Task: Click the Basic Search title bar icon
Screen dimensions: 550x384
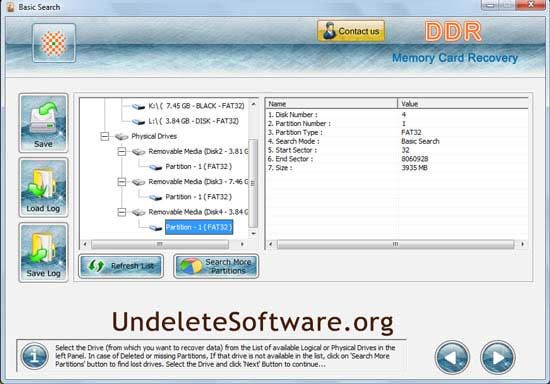Action: (x=10, y=7)
